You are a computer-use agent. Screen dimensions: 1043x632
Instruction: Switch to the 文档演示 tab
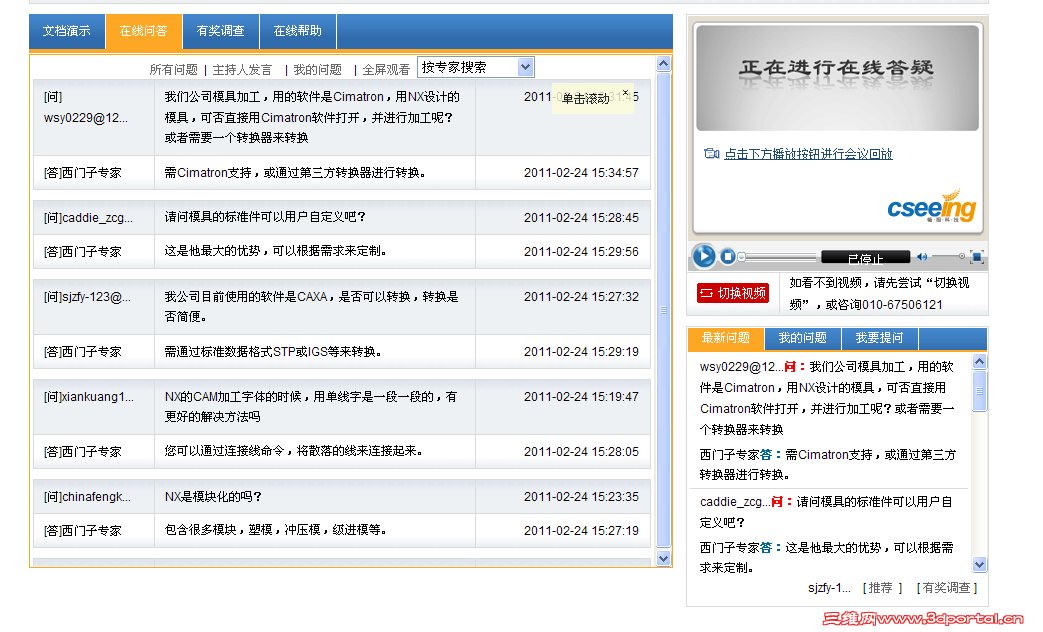[x=67, y=31]
